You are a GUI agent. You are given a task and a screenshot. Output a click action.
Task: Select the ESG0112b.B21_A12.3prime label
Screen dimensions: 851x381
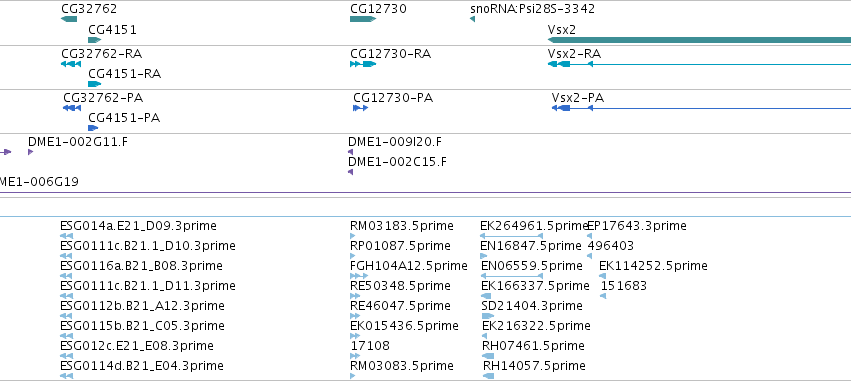coord(142,306)
